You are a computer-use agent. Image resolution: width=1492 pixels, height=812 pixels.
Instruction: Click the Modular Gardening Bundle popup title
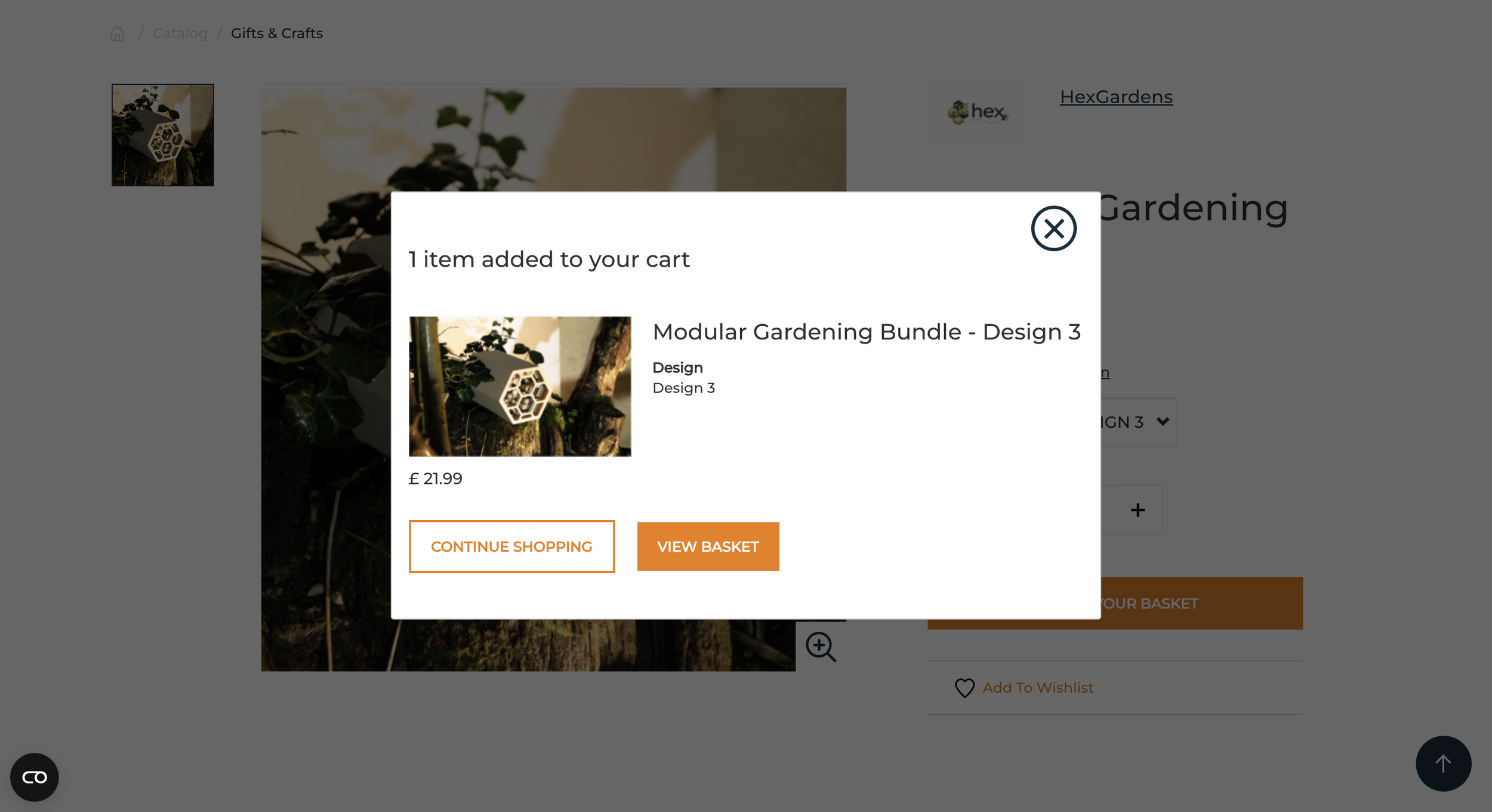pyautogui.click(x=867, y=332)
